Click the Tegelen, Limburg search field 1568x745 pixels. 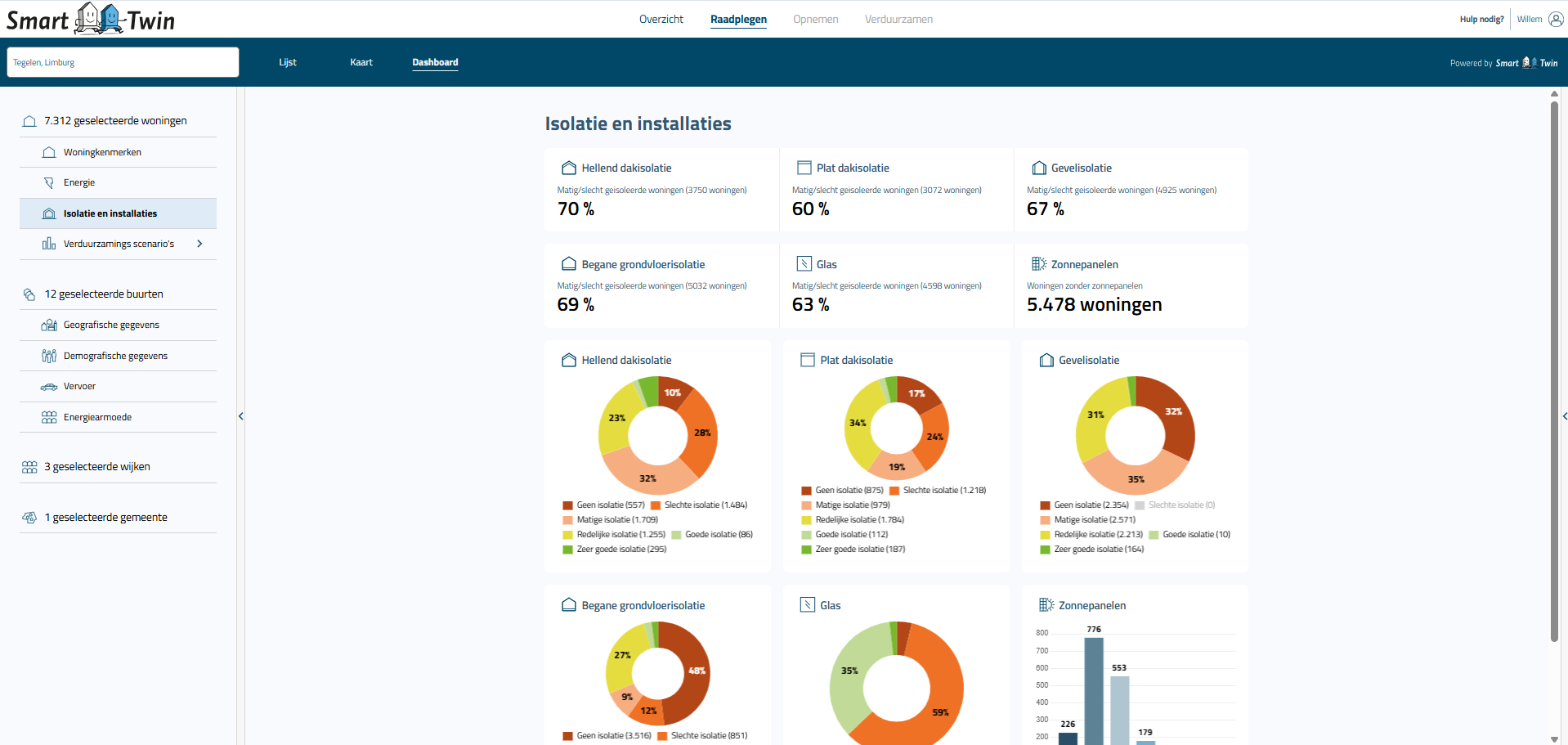point(123,61)
